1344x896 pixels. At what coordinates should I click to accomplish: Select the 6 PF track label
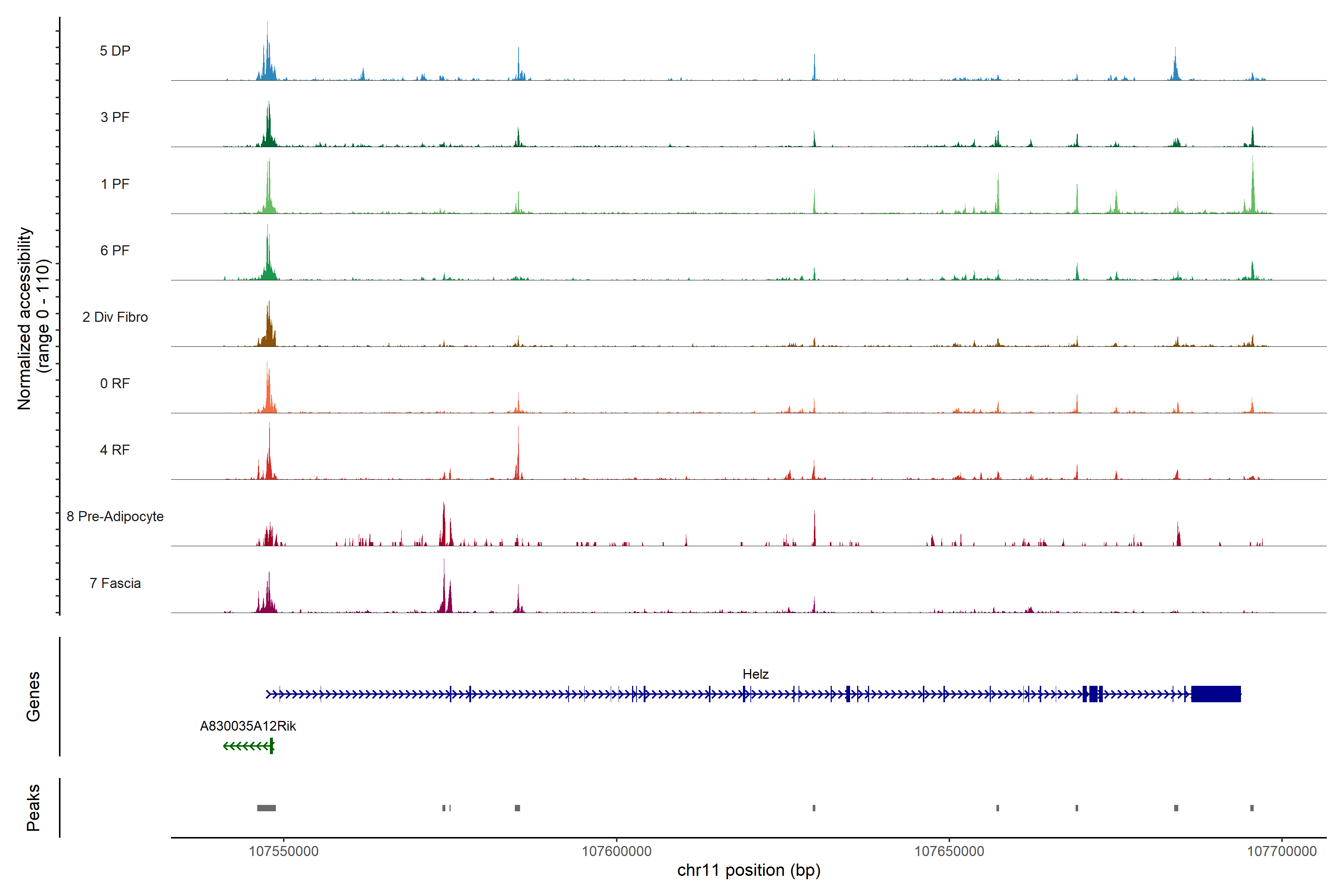pyautogui.click(x=115, y=250)
